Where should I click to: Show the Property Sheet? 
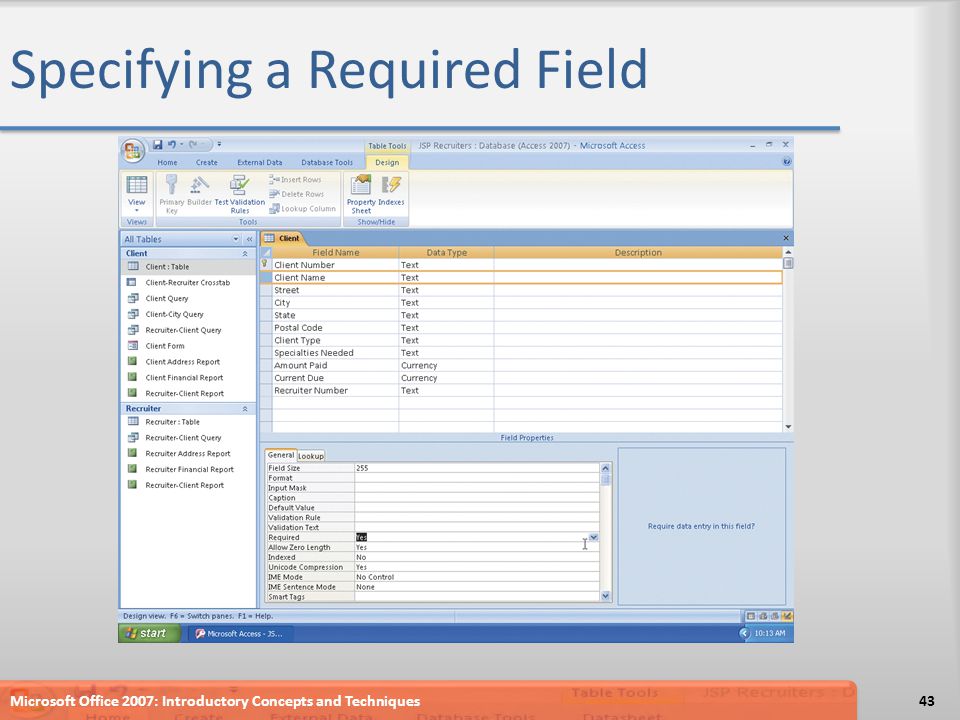(361, 193)
